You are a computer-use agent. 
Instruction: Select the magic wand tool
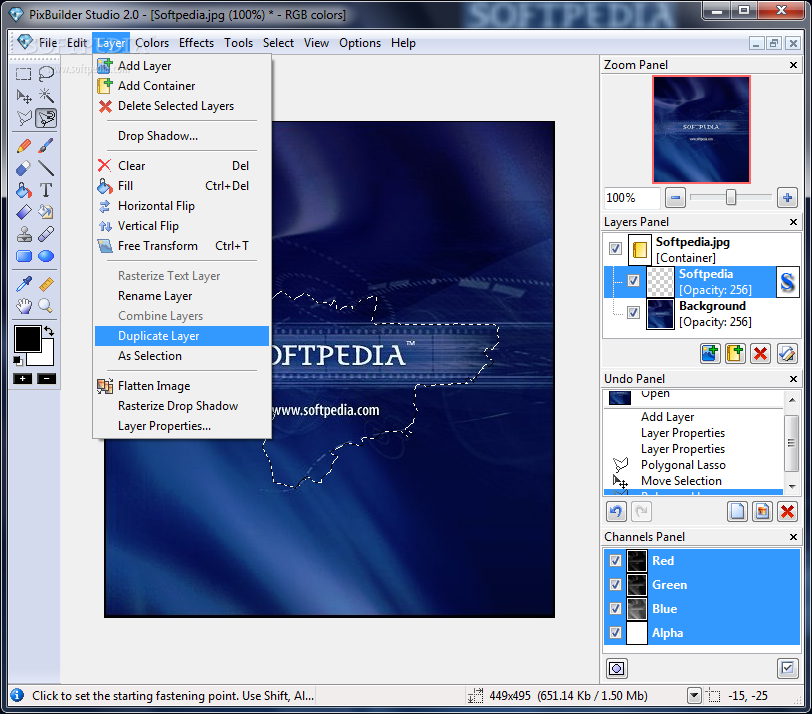coord(46,96)
